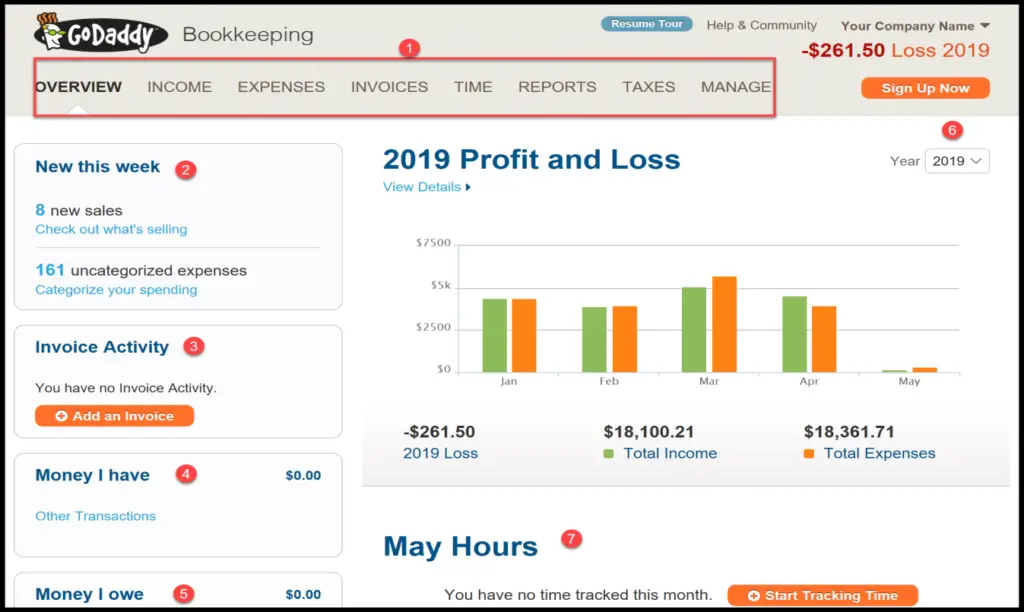Expand Your Company Name menu
This screenshot has height=612, width=1024.
coord(915,26)
